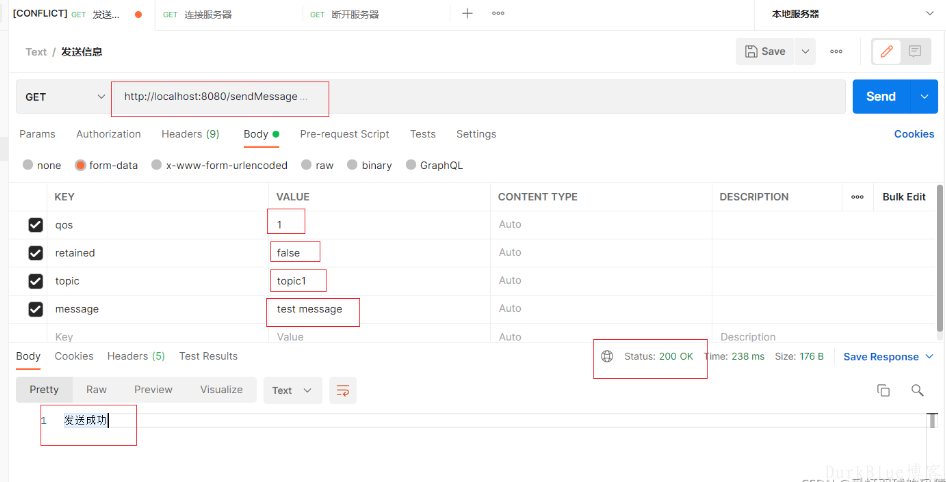Click the 发送成功 response text
This screenshot has height=482, width=946.
coord(86,421)
